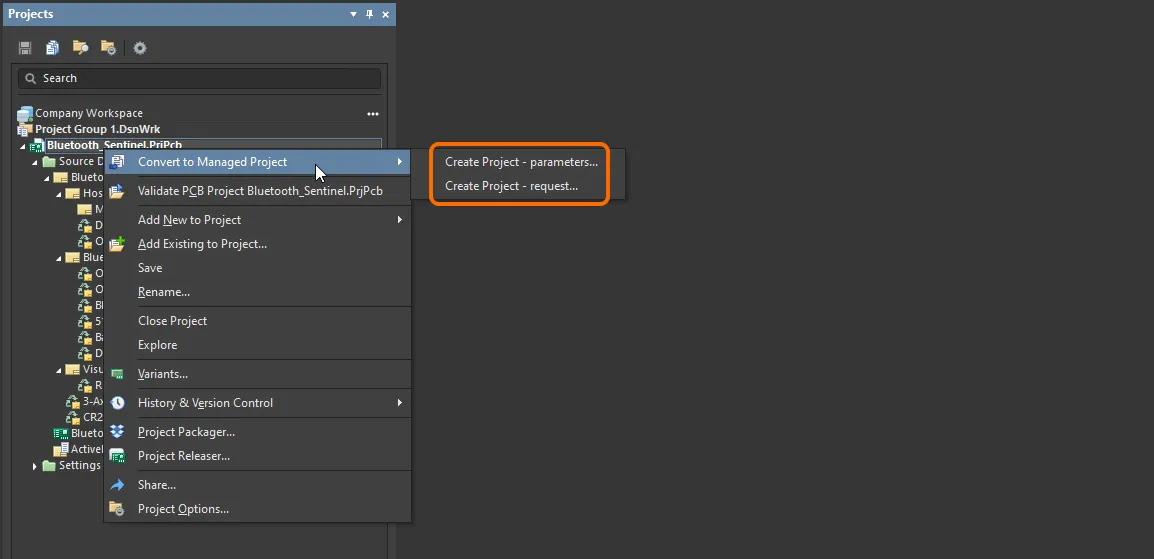
Task: Click the Project Group 1.DsnWrk icon
Action: pos(25,129)
